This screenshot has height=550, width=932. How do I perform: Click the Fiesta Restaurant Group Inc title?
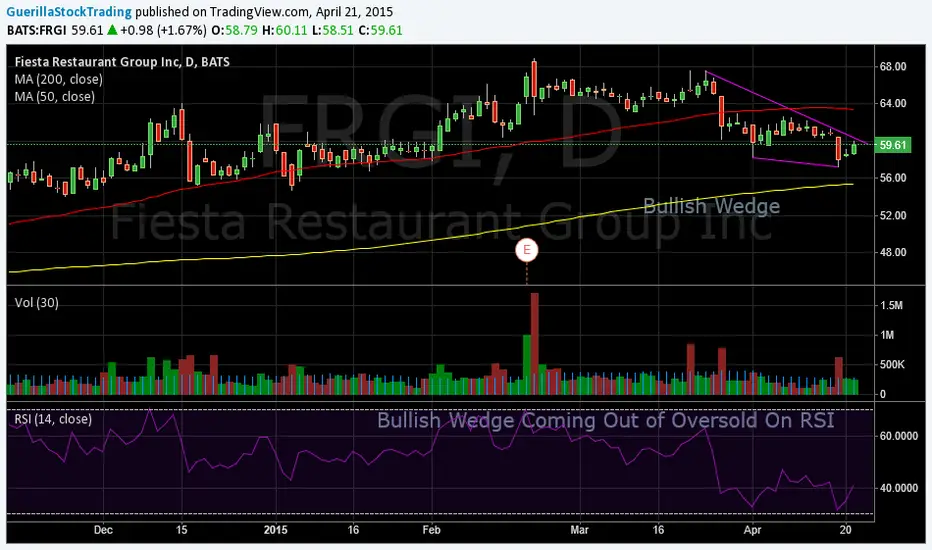coord(122,62)
